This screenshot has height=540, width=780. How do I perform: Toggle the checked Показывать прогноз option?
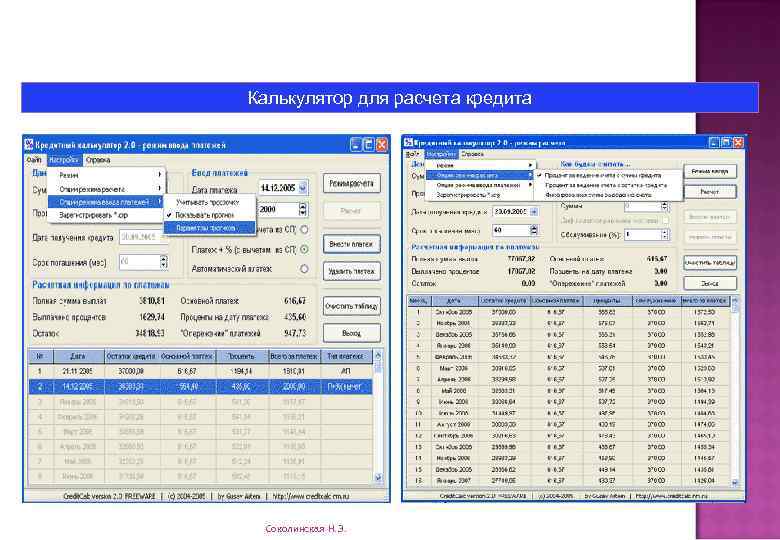click(x=209, y=215)
